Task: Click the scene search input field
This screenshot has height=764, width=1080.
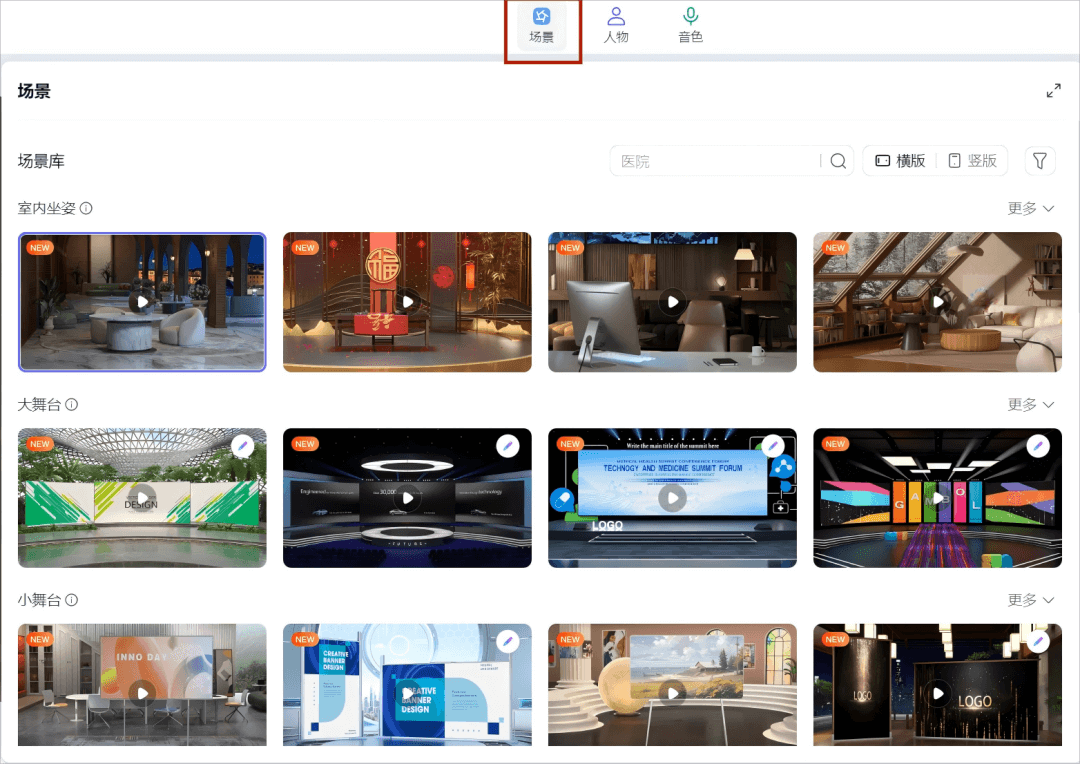Action: tap(715, 161)
